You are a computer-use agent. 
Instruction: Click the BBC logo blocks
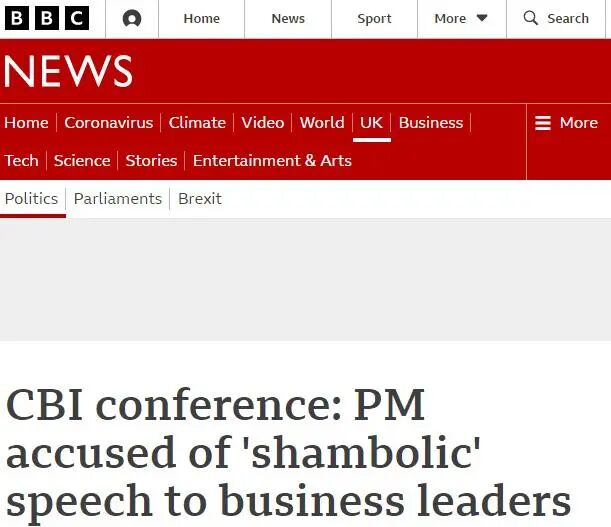pos(47,18)
